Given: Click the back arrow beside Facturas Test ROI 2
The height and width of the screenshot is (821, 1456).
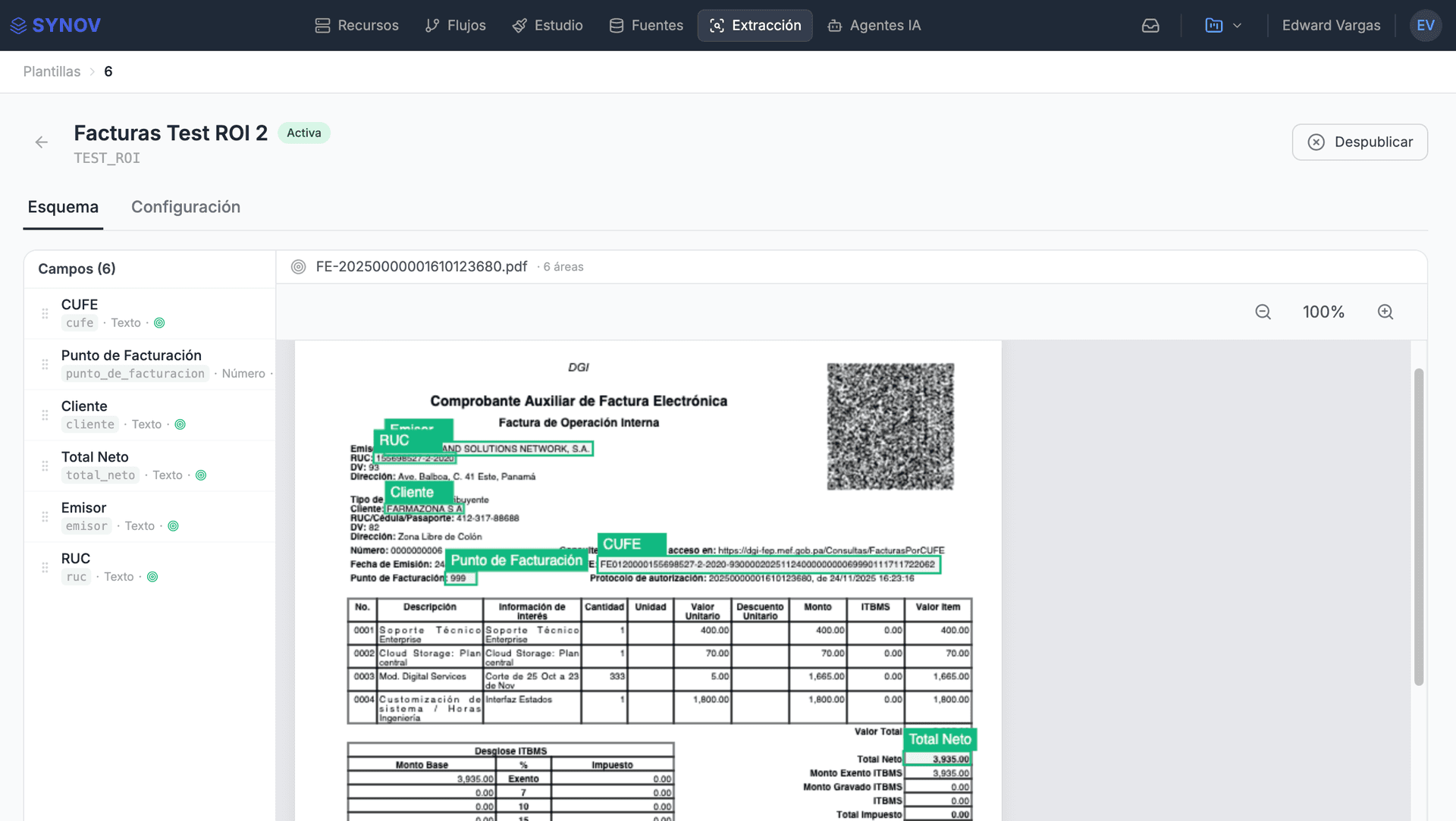Looking at the screenshot, I should pos(41,142).
